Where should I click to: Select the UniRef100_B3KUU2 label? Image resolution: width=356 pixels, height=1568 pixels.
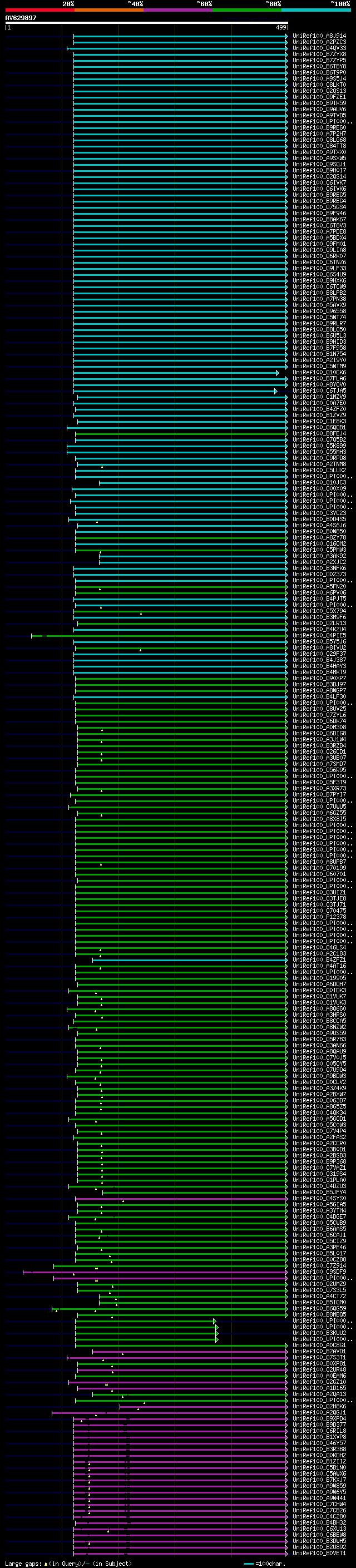click(x=319, y=1333)
